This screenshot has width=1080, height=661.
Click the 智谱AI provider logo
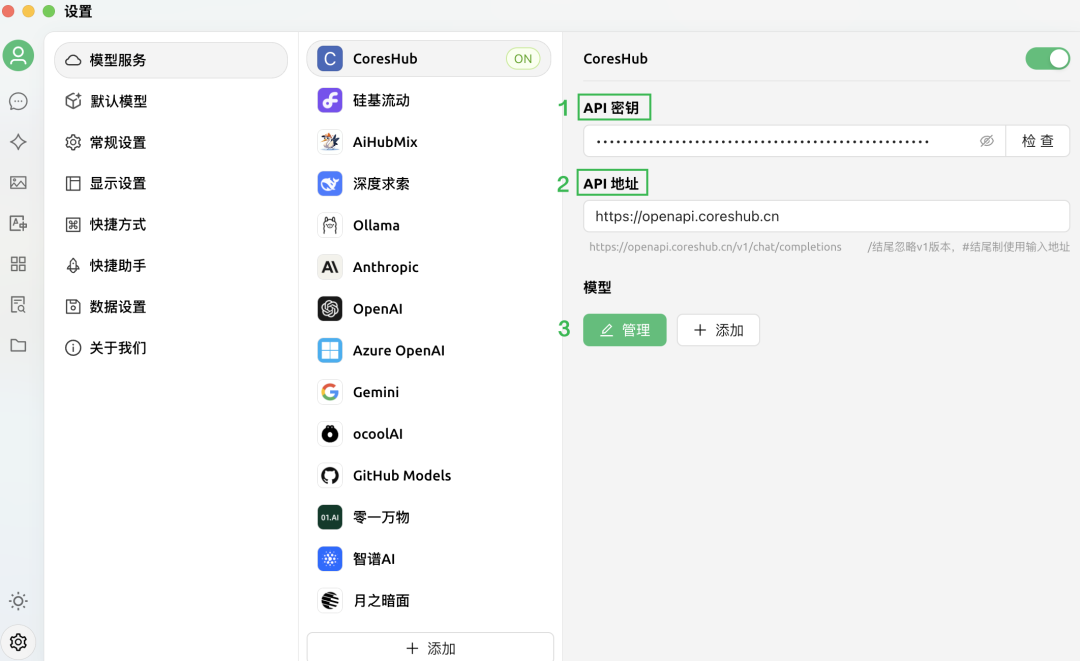click(330, 558)
